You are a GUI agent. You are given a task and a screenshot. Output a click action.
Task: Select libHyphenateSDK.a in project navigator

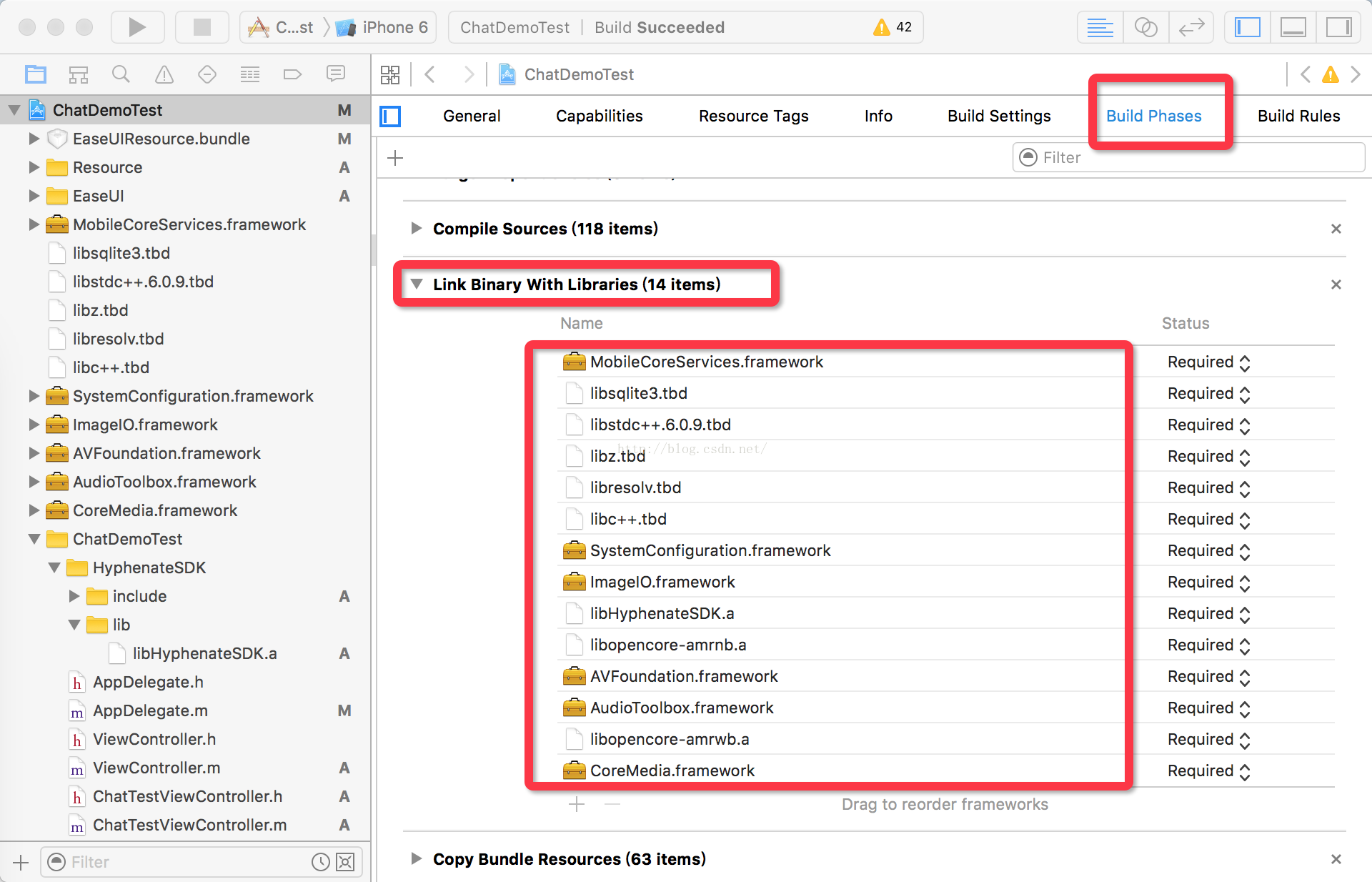204,653
